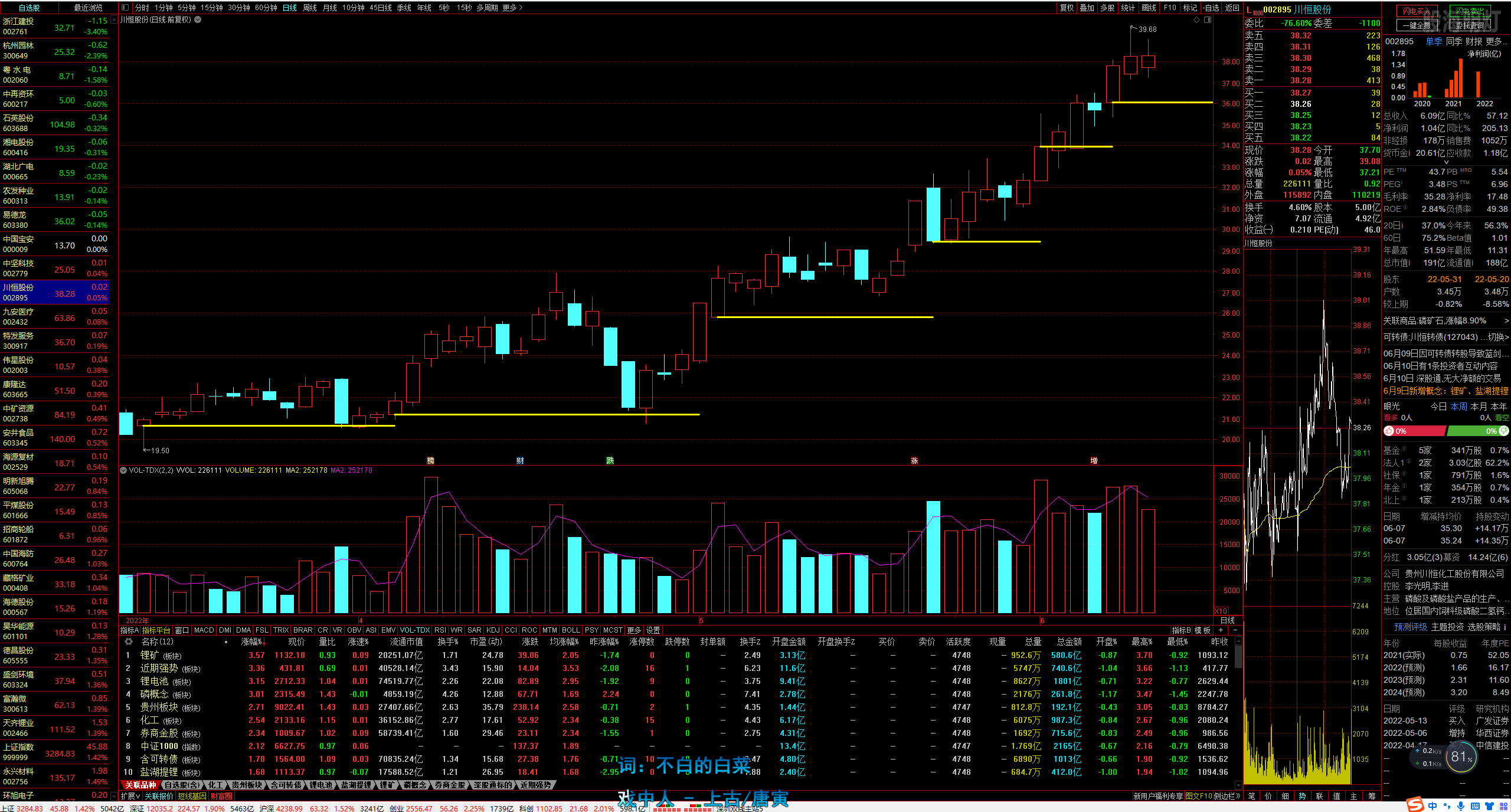1511x812 pixels.
Task: Open the 切换> convertible bond switcher
Action: pyautogui.click(x=1498, y=338)
